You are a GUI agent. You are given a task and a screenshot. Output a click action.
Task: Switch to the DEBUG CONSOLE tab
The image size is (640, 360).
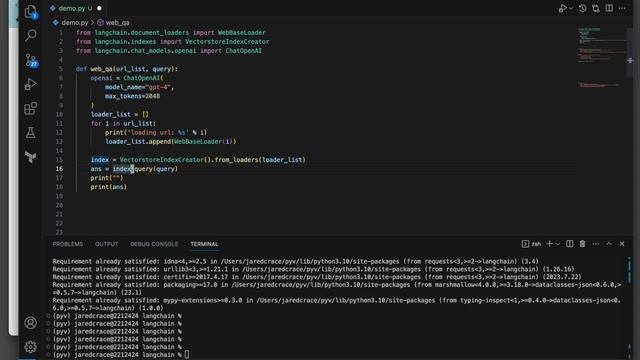154,244
